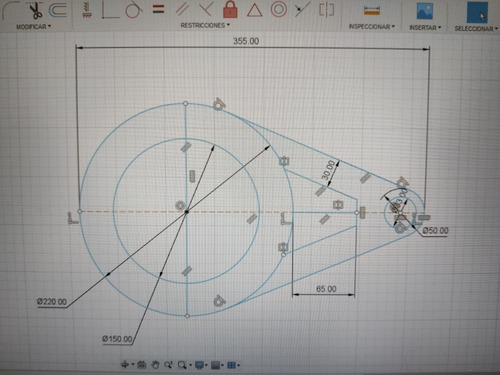The image size is (500, 375).
Task: Activate the Orbit navigation tool
Action: coord(125,365)
